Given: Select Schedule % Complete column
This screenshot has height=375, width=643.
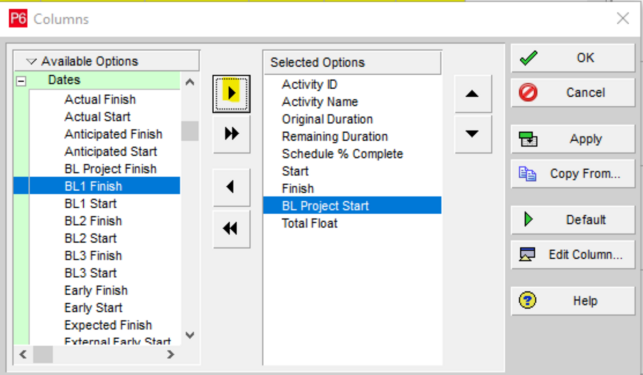Looking at the screenshot, I should pos(342,154).
